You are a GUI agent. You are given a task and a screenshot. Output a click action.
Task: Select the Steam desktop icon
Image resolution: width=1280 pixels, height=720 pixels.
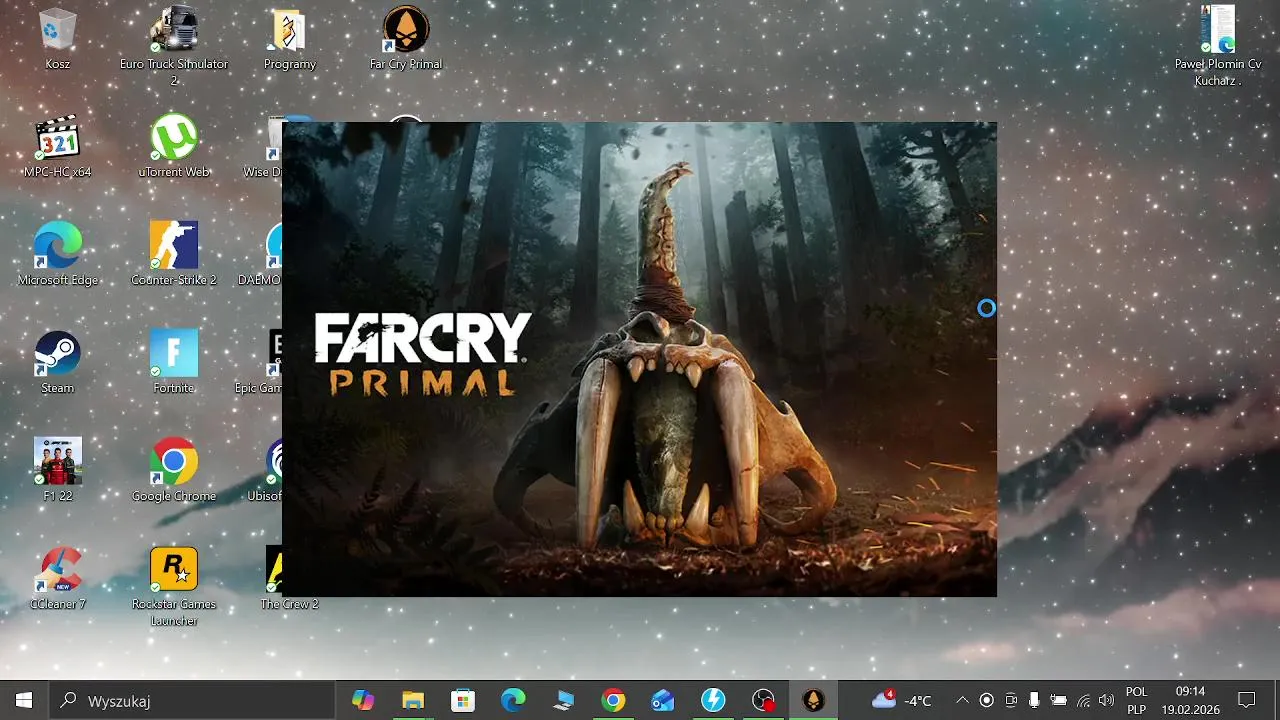click(57, 362)
